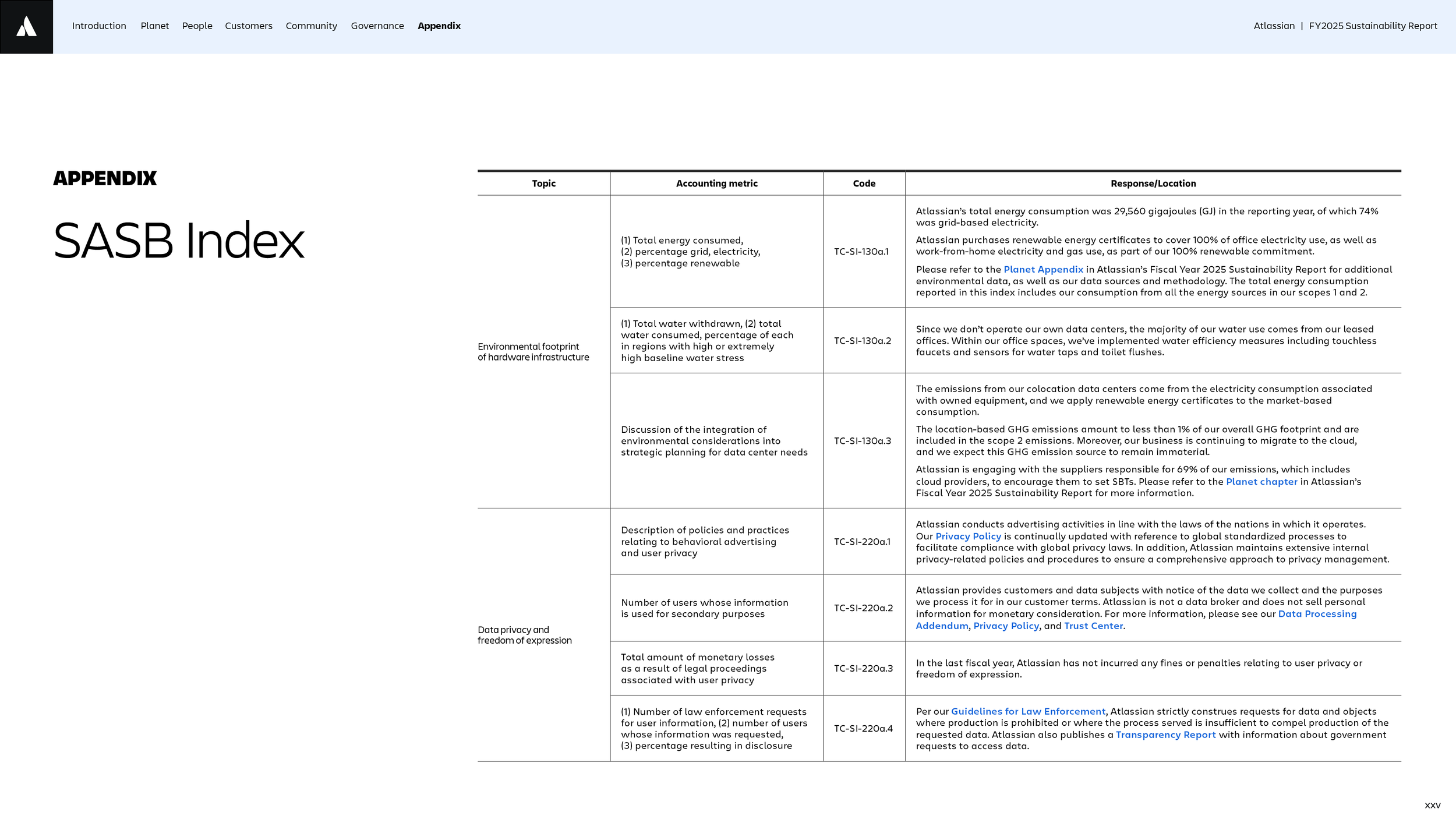Image resolution: width=1456 pixels, height=819 pixels.
Task: Open the Planet Appendix link
Action: [x=1043, y=269]
